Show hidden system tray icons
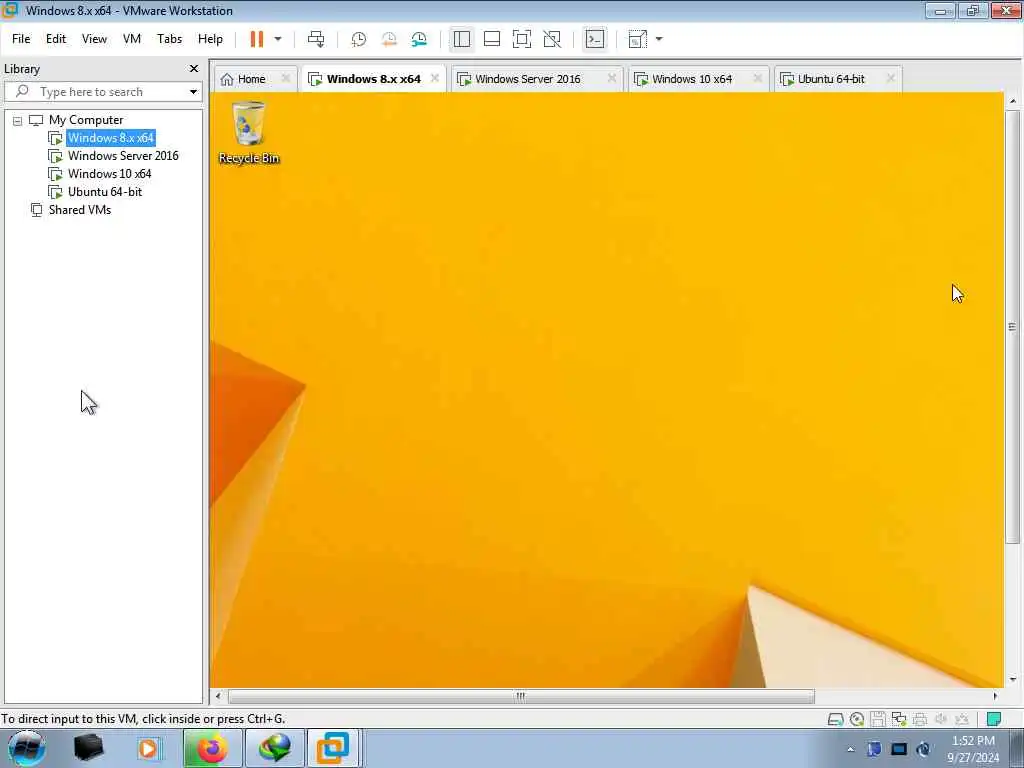The height and width of the screenshot is (768, 1024). (x=850, y=749)
